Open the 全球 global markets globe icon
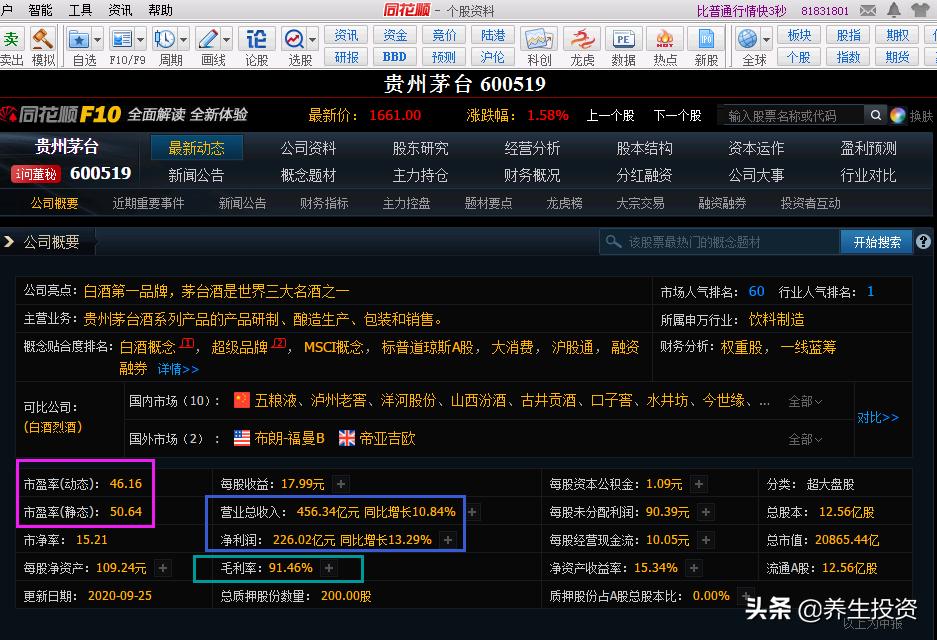This screenshot has width=937, height=640. (x=747, y=38)
